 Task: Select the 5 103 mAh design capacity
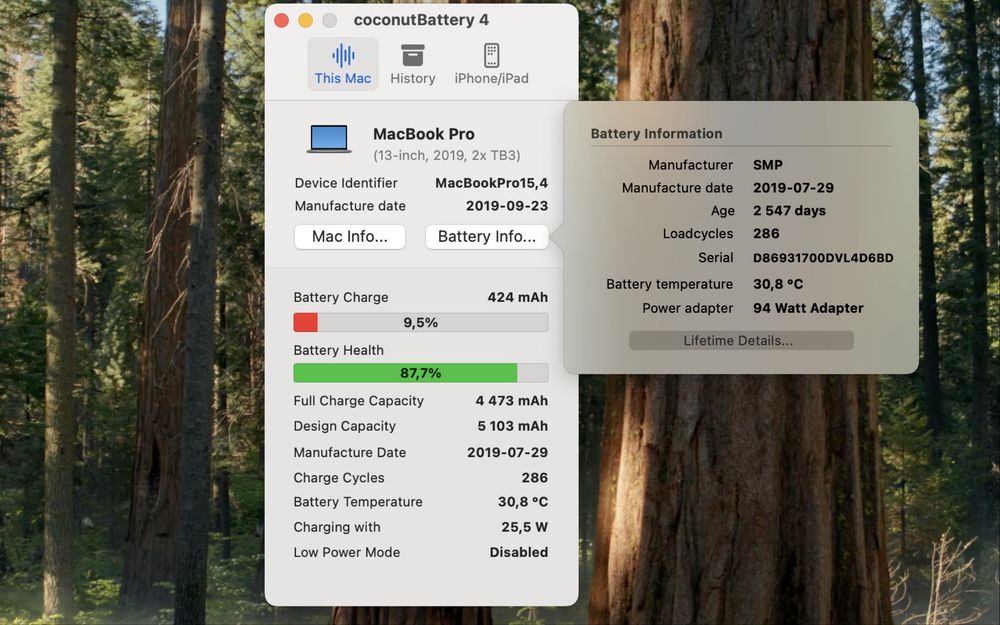coord(512,426)
